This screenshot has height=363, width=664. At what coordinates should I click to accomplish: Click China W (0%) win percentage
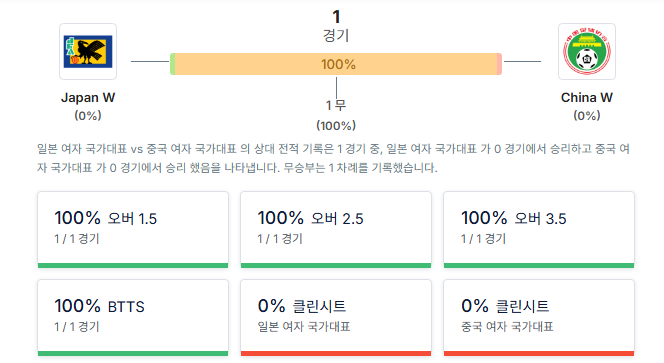587,116
